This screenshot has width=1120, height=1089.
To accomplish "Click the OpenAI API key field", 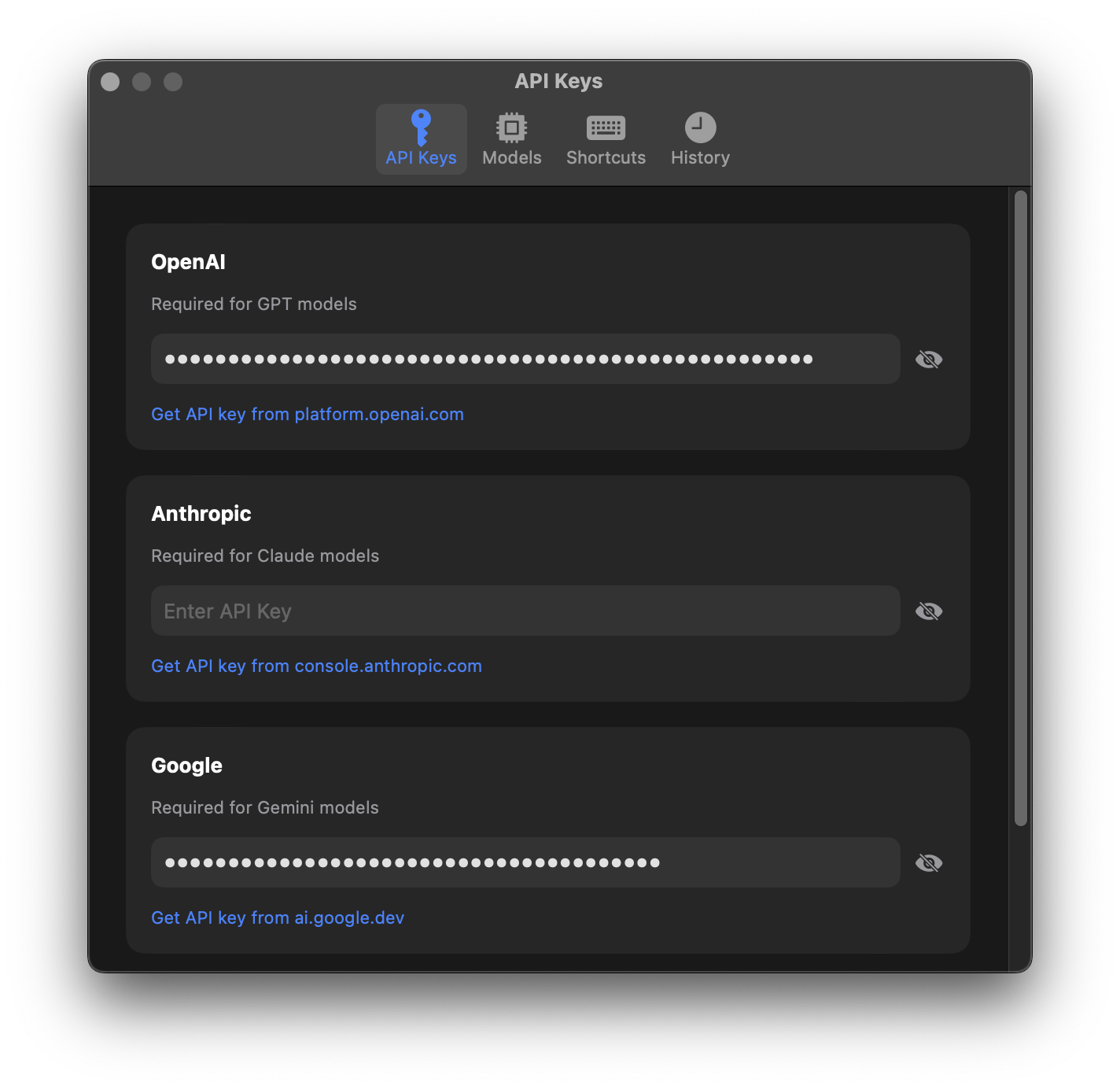I will pyautogui.click(x=525, y=359).
